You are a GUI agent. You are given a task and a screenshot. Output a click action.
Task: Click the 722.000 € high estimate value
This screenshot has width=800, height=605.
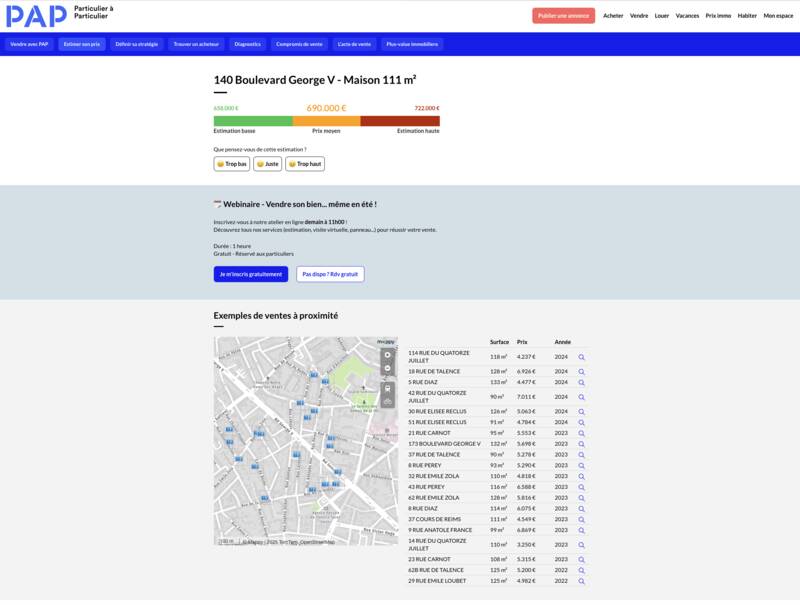[x=427, y=108]
